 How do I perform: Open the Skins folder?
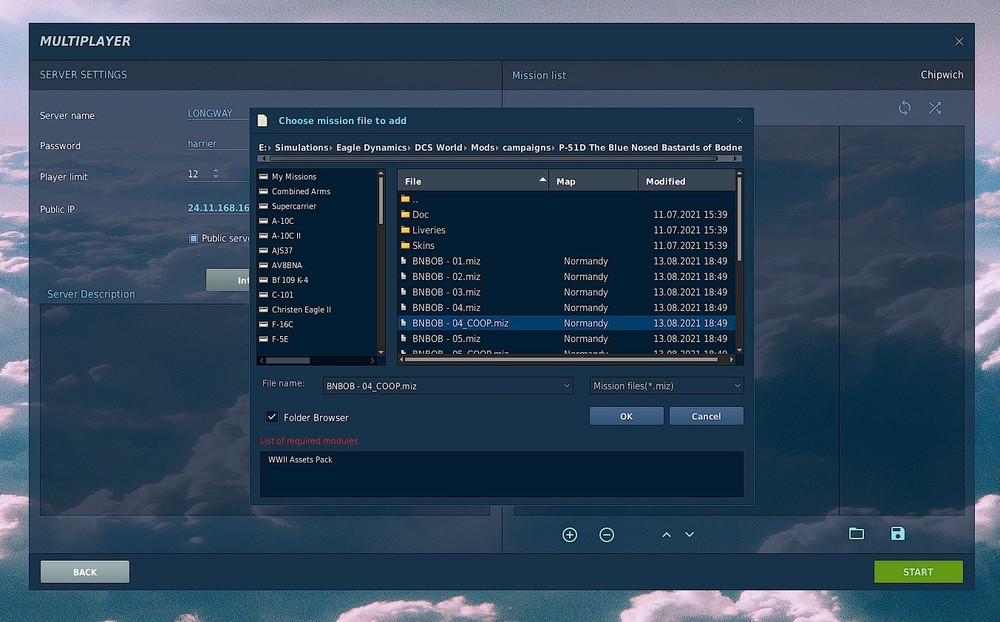click(x=422, y=246)
